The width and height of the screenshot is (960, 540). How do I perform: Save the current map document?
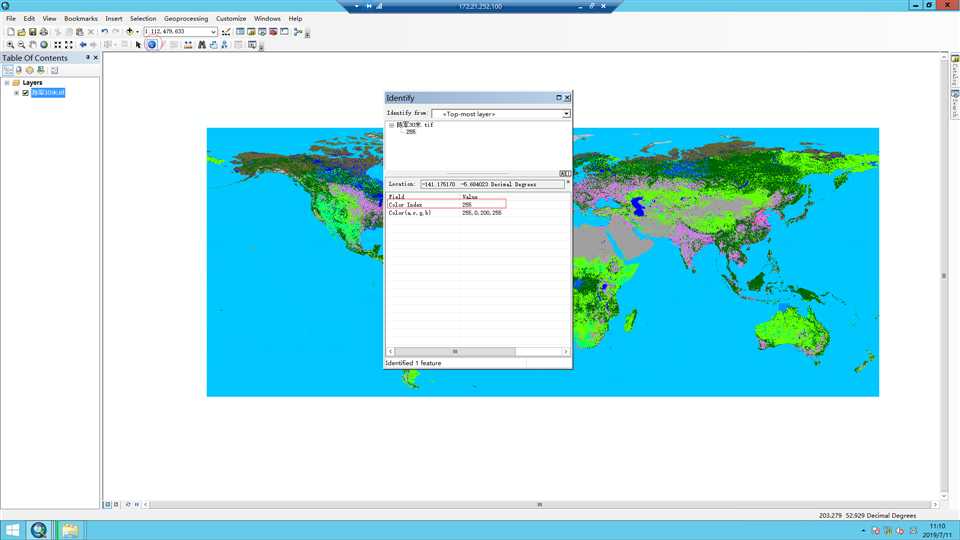pos(32,32)
